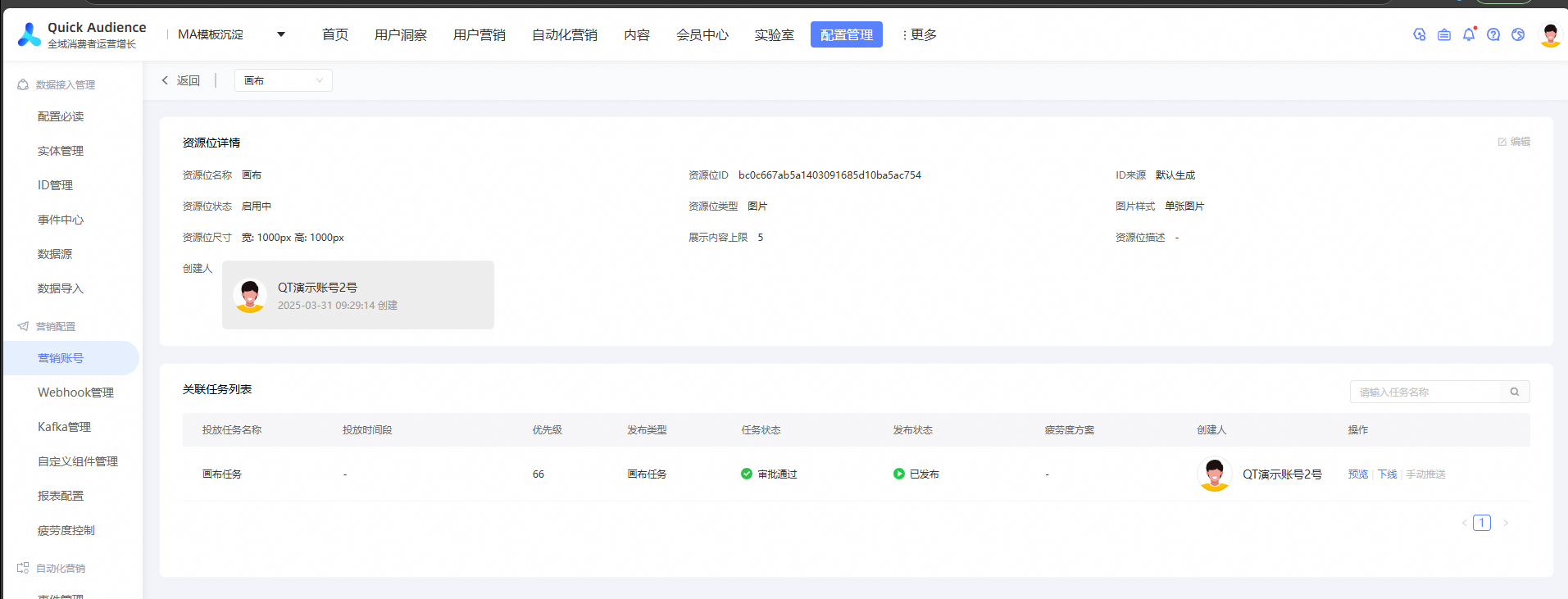Click the 疲劳度方案 column header
The image size is (1568, 599).
[x=1070, y=430]
